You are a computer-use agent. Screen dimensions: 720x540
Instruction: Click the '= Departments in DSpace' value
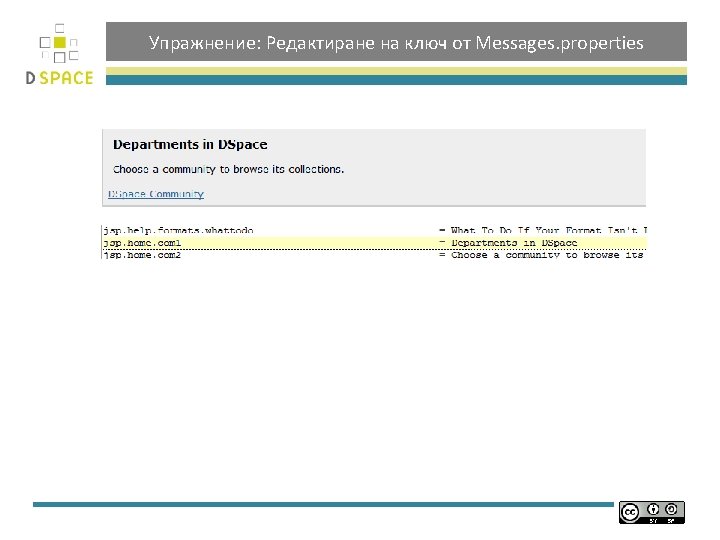[508, 243]
